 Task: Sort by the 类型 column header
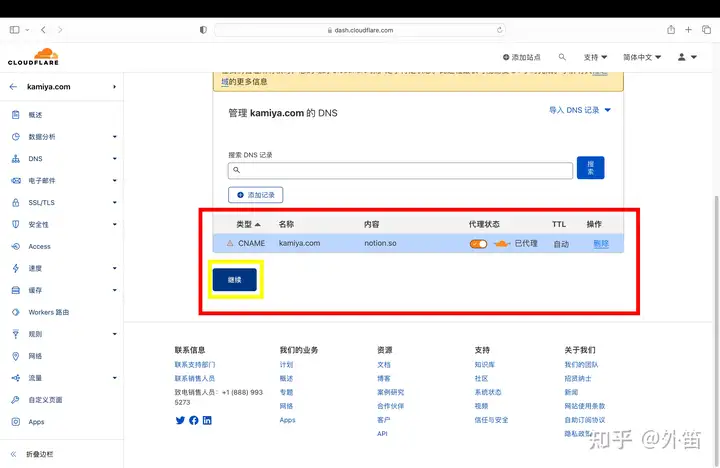point(248,225)
